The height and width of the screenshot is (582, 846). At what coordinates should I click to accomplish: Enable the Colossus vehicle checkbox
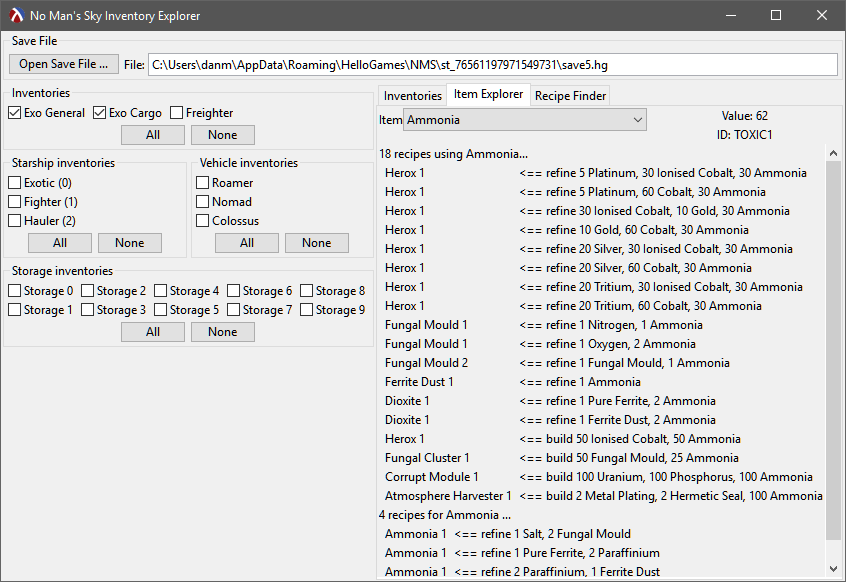[x=202, y=221]
